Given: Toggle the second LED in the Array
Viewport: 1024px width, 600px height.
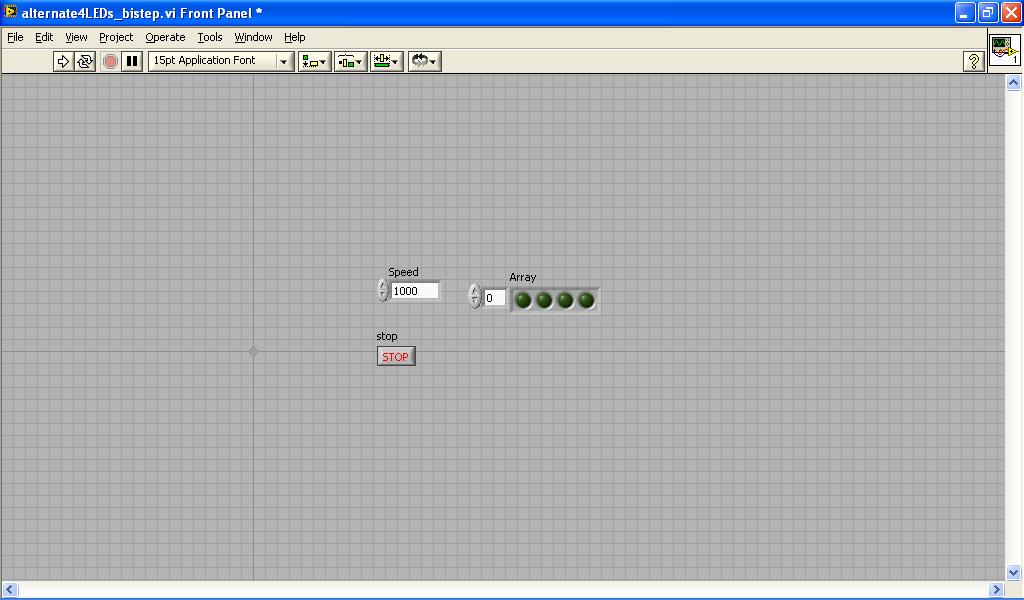Looking at the screenshot, I should click(544, 300).
